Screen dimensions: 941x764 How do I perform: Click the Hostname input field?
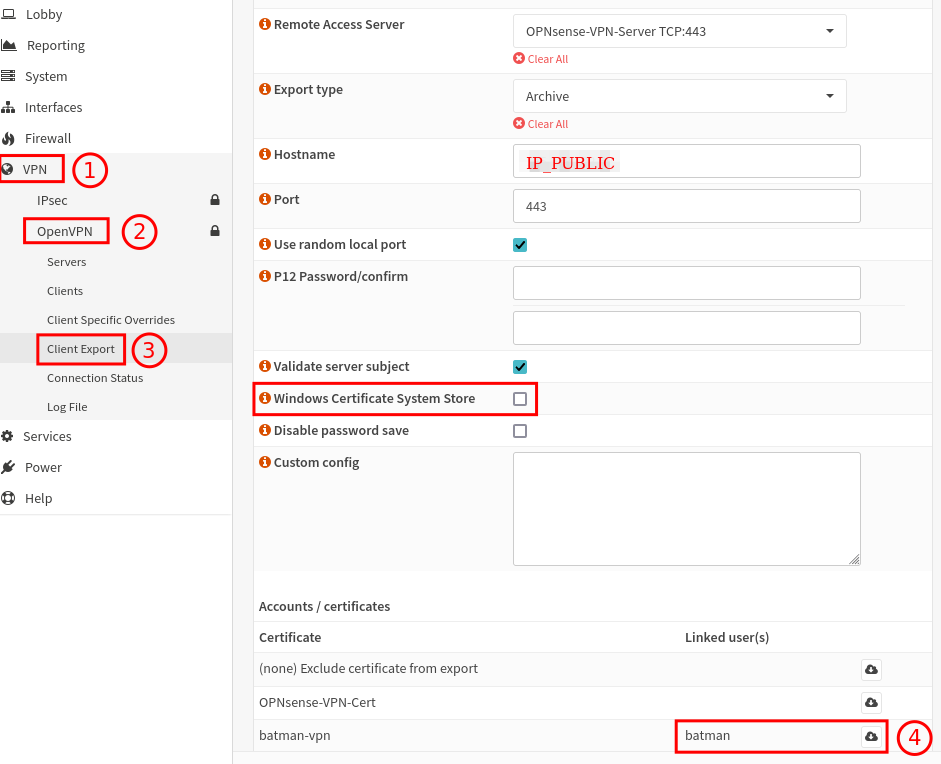[x=687, y=161]
